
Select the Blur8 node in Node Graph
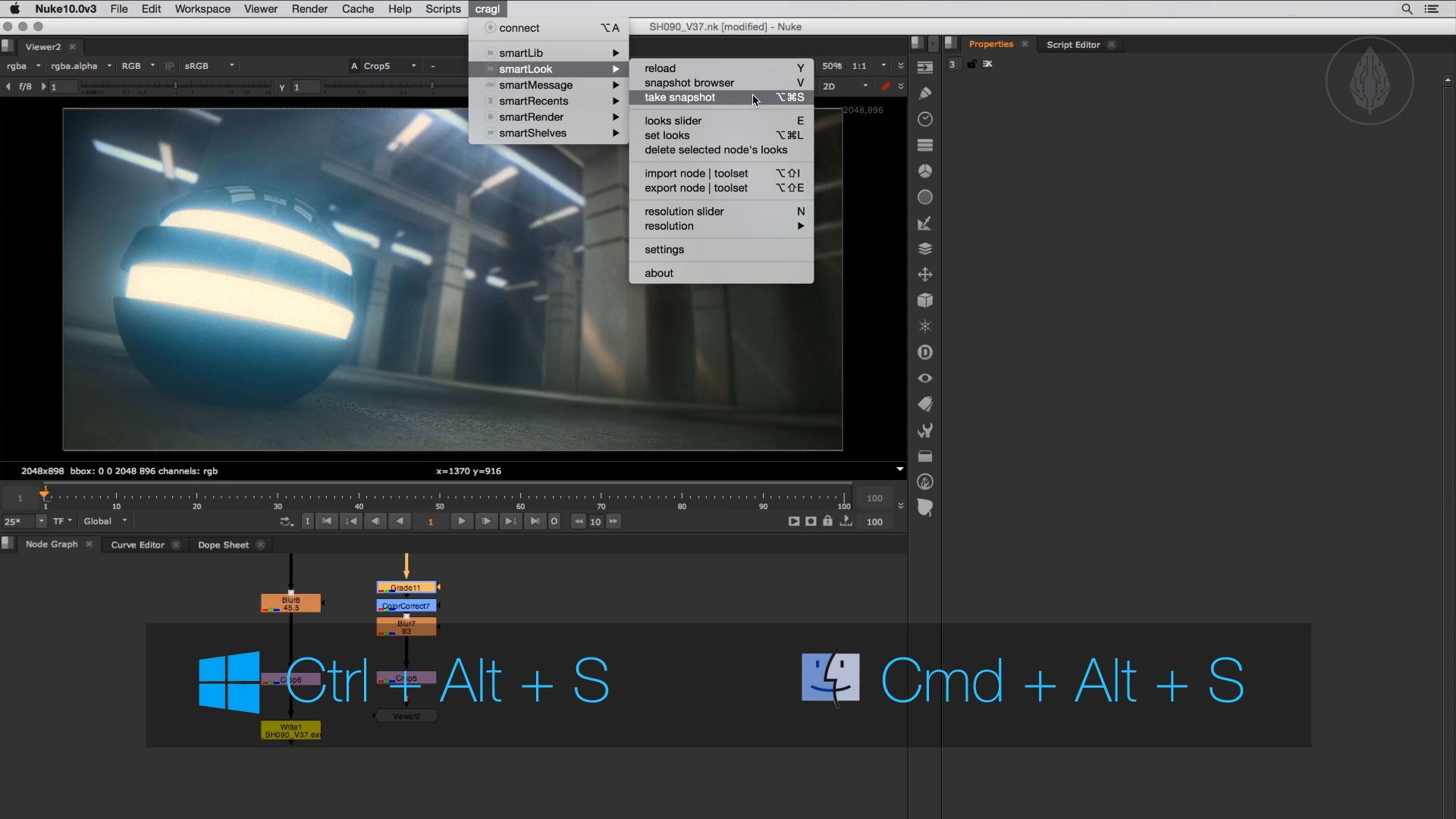tap(291, 604)
